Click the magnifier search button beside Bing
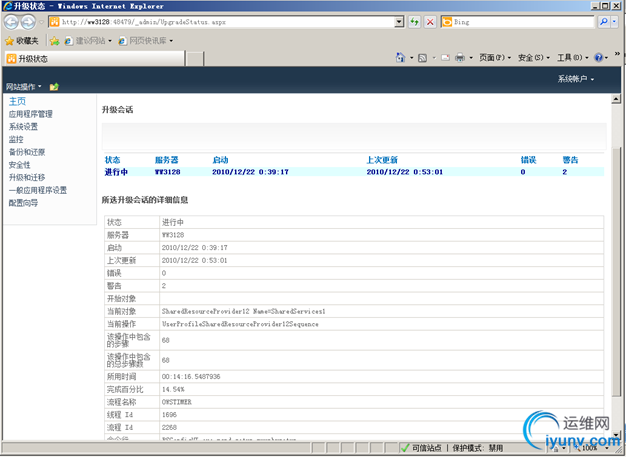The height and width of the screenshot is (457, 626). (604, 22)
